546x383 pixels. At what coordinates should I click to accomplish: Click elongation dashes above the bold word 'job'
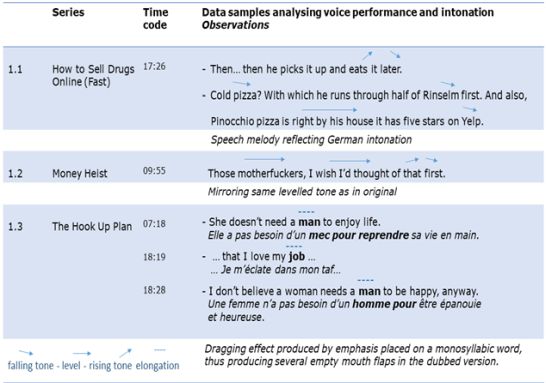tap(294, 246)
